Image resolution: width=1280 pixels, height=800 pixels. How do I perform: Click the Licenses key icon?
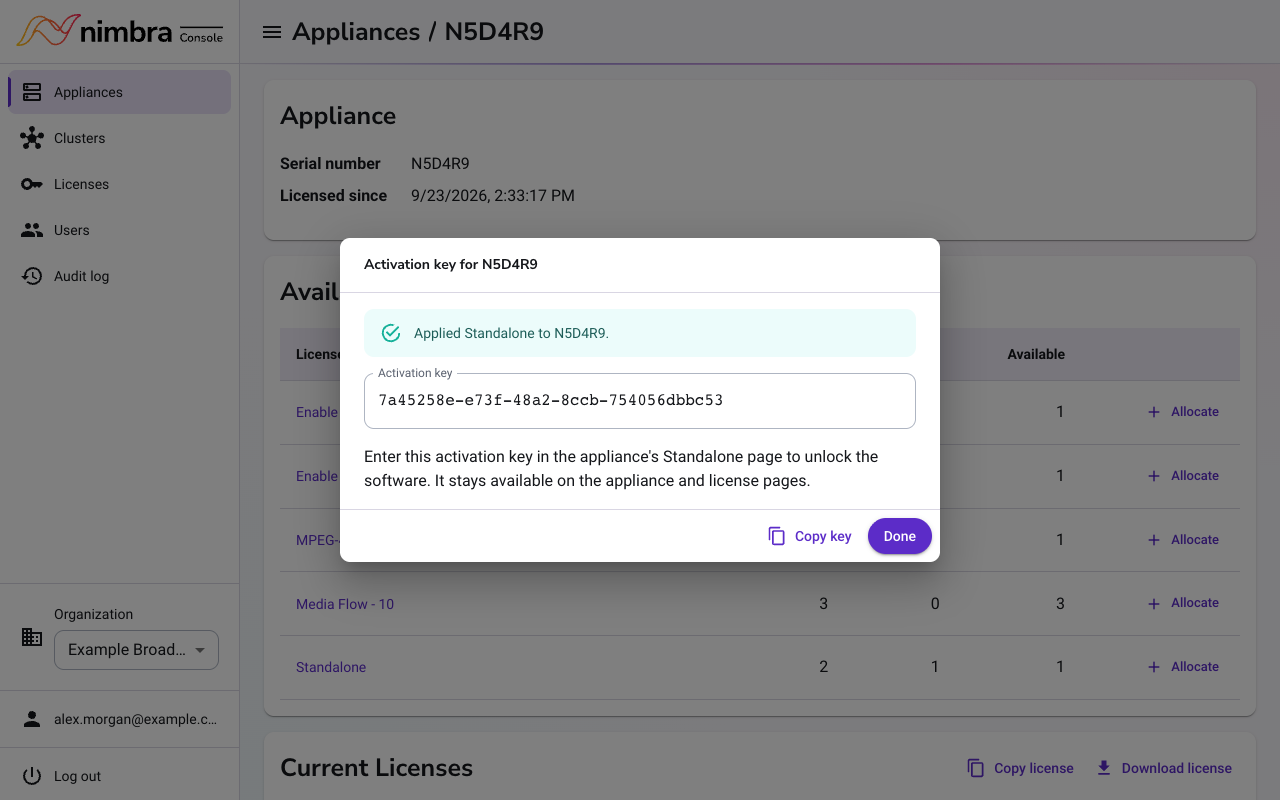coord(32,184)
